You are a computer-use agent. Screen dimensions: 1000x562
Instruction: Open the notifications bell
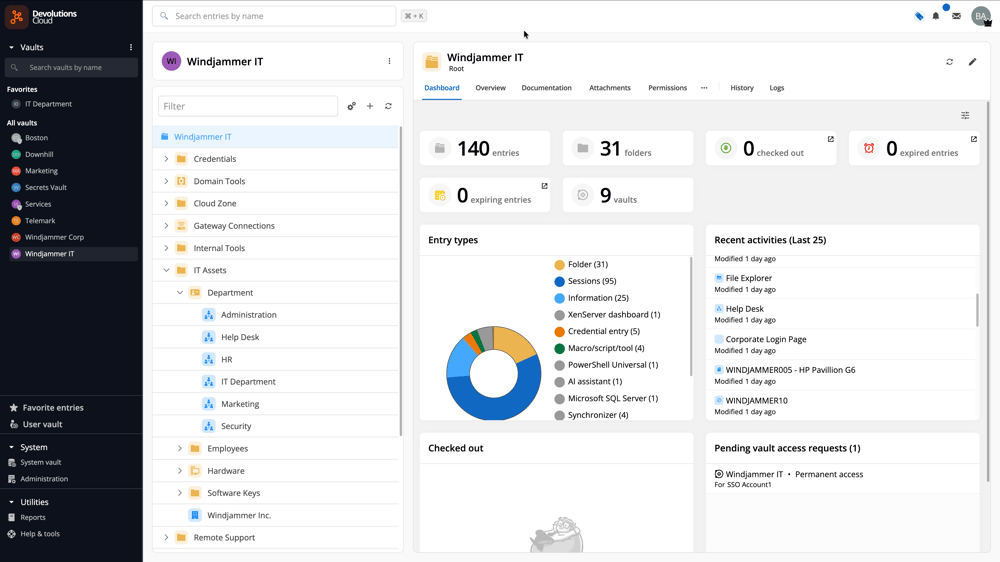point(936,16)
